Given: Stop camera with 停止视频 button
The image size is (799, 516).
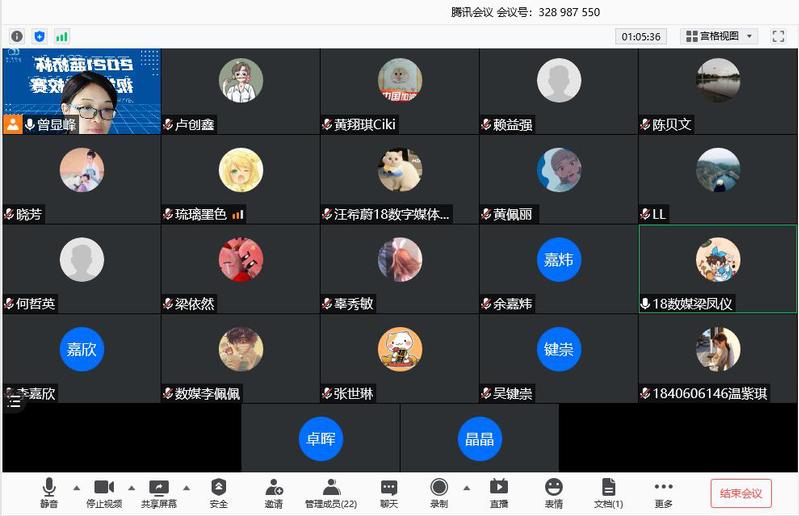Looking at the screenshot, I should click(104, 493).
